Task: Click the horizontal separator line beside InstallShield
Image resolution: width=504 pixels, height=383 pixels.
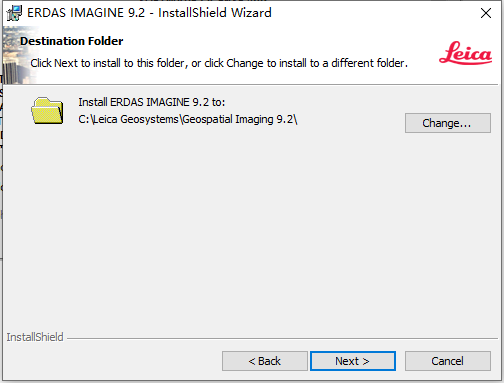Action: (282, 339)
